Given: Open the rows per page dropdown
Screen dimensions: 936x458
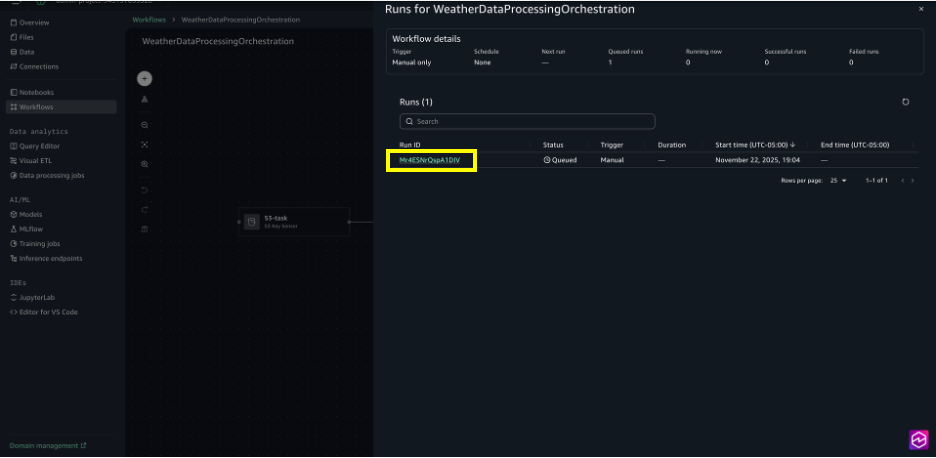Looking at the screenshot, I should click(x=837, y=180).
